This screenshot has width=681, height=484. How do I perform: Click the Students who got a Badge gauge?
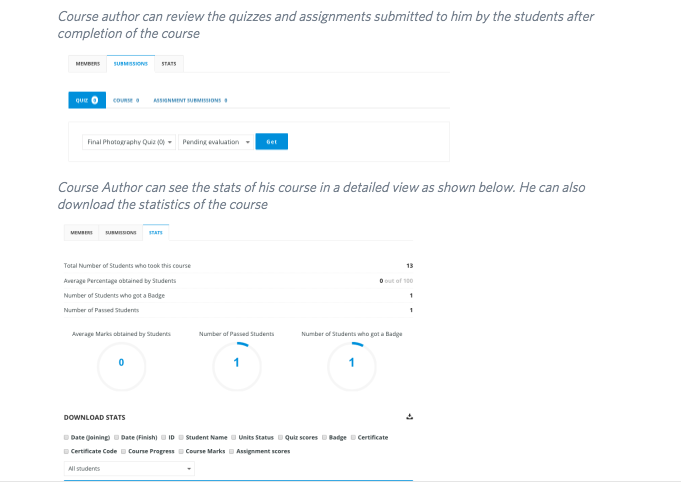(352, 366)
